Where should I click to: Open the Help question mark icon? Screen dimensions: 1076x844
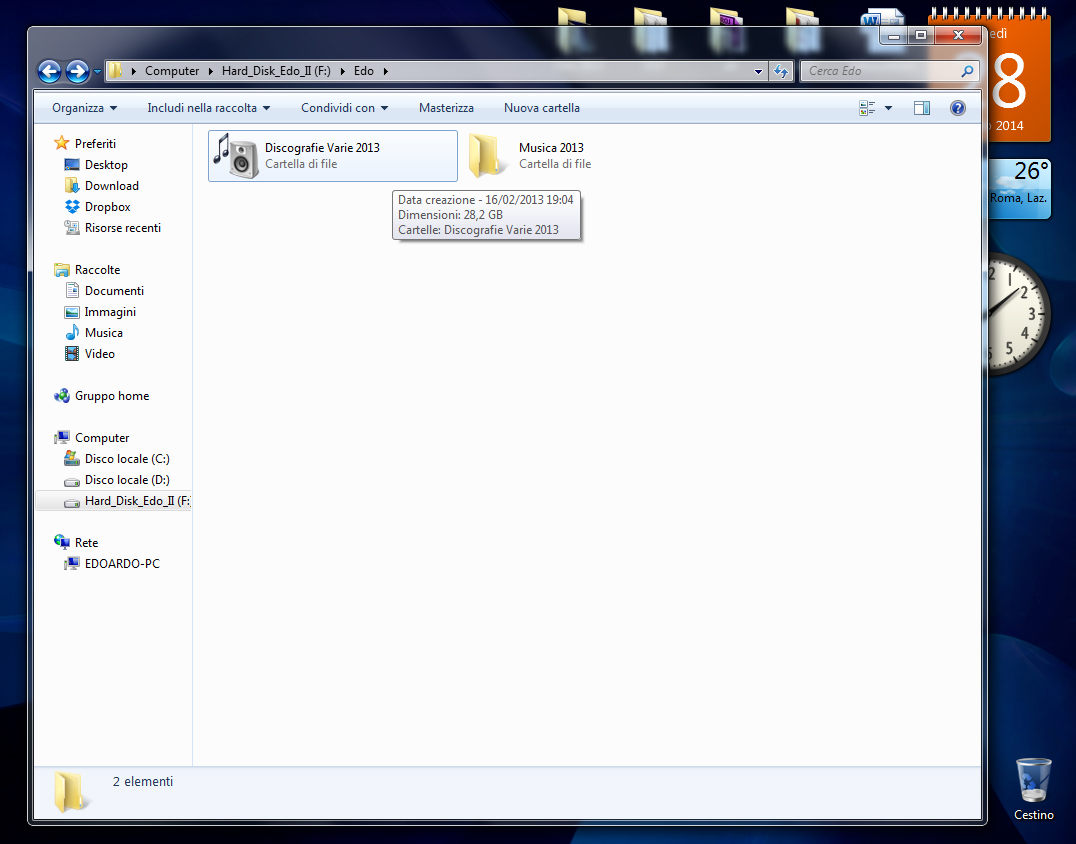957,108
